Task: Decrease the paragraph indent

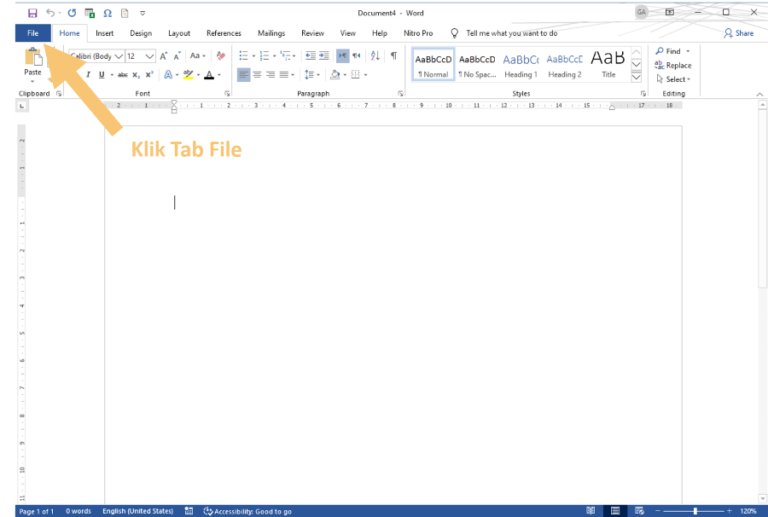Action: pos(310,56)
